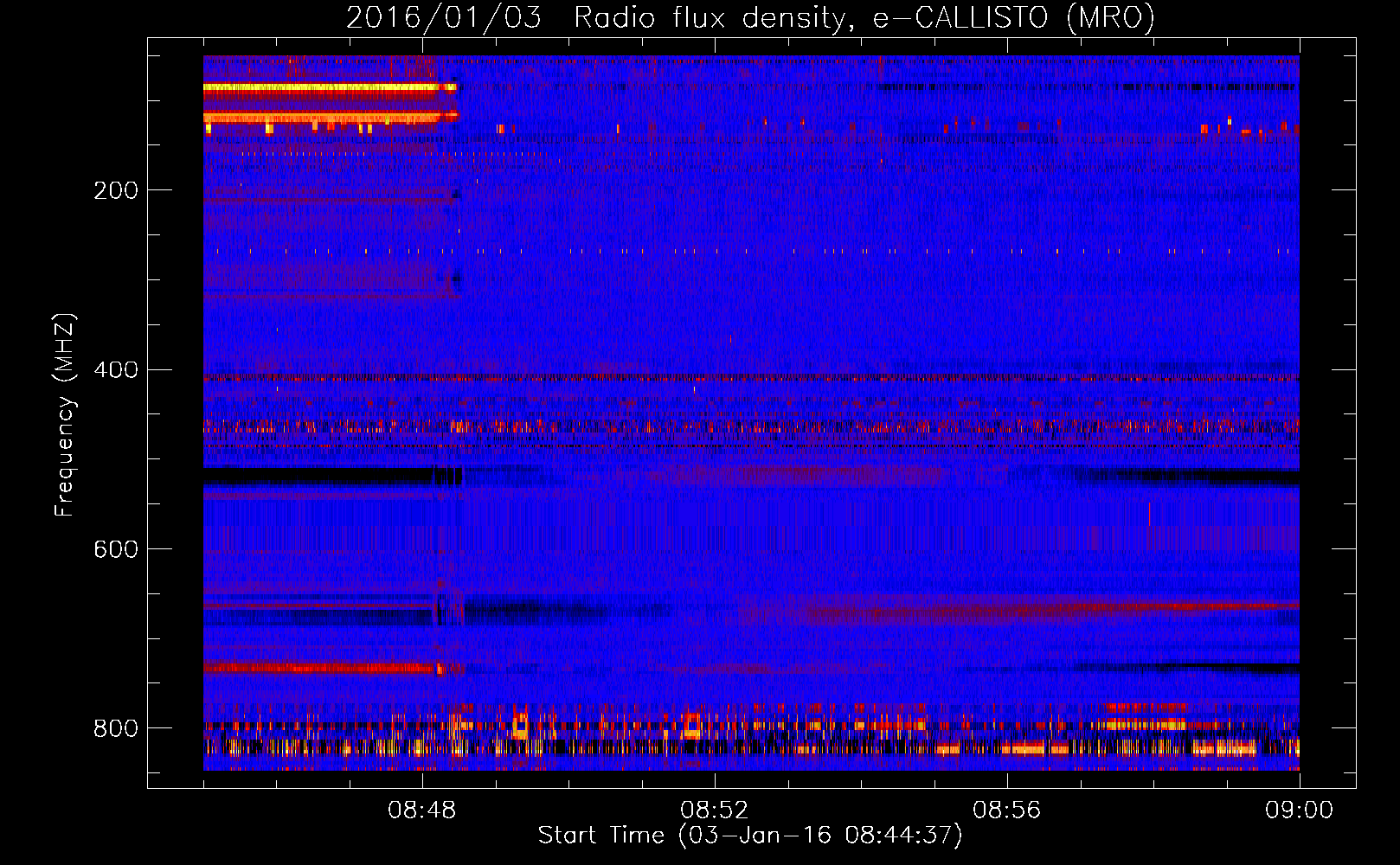Click the 600 frequency tick label
This screenshot has width=1400, height=865.
point(116,549)
